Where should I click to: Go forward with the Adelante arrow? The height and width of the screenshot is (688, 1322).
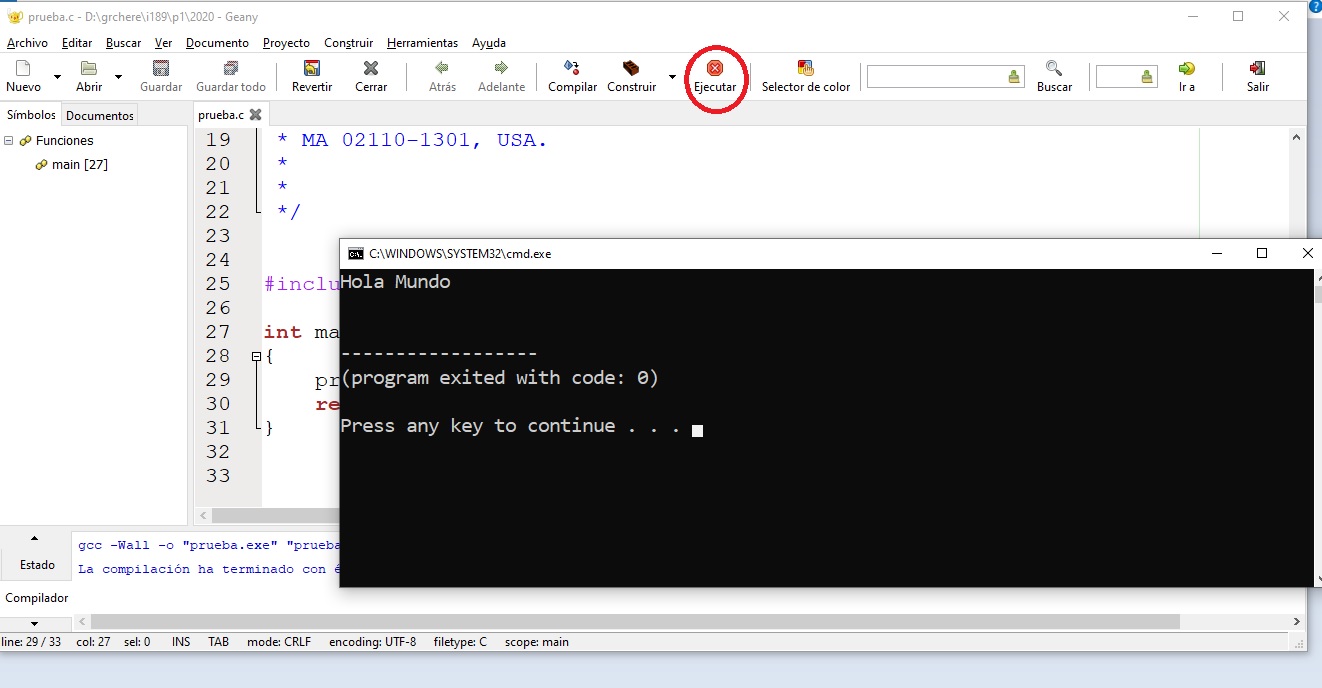[501, 69]
